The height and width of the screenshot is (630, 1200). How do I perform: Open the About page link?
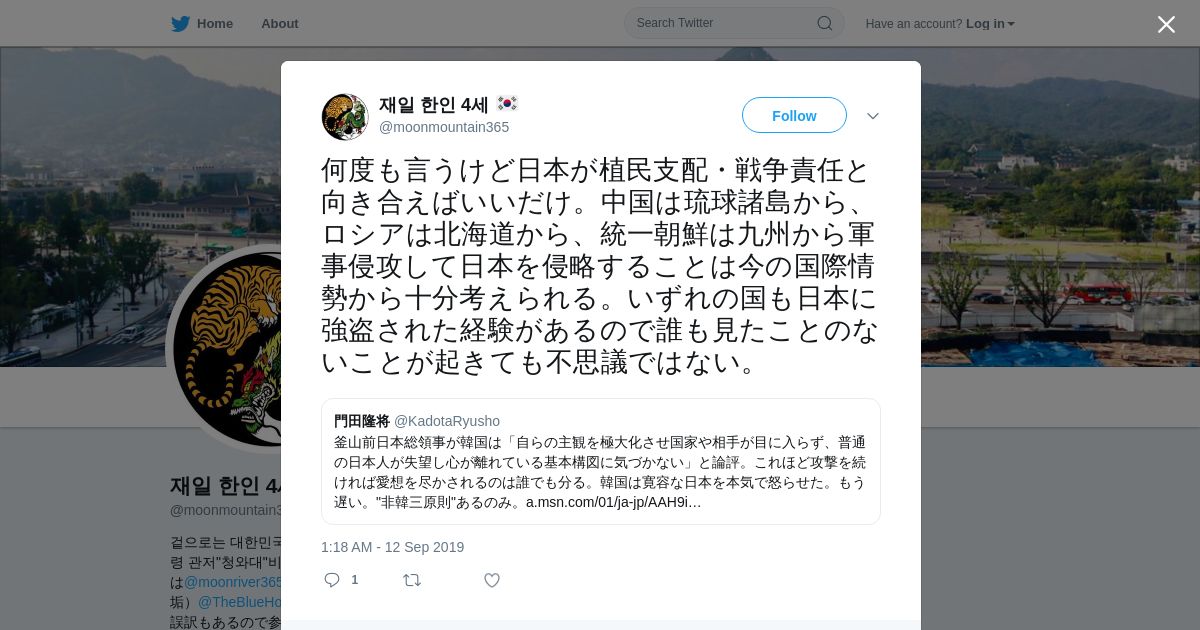[x=280, y=24]
